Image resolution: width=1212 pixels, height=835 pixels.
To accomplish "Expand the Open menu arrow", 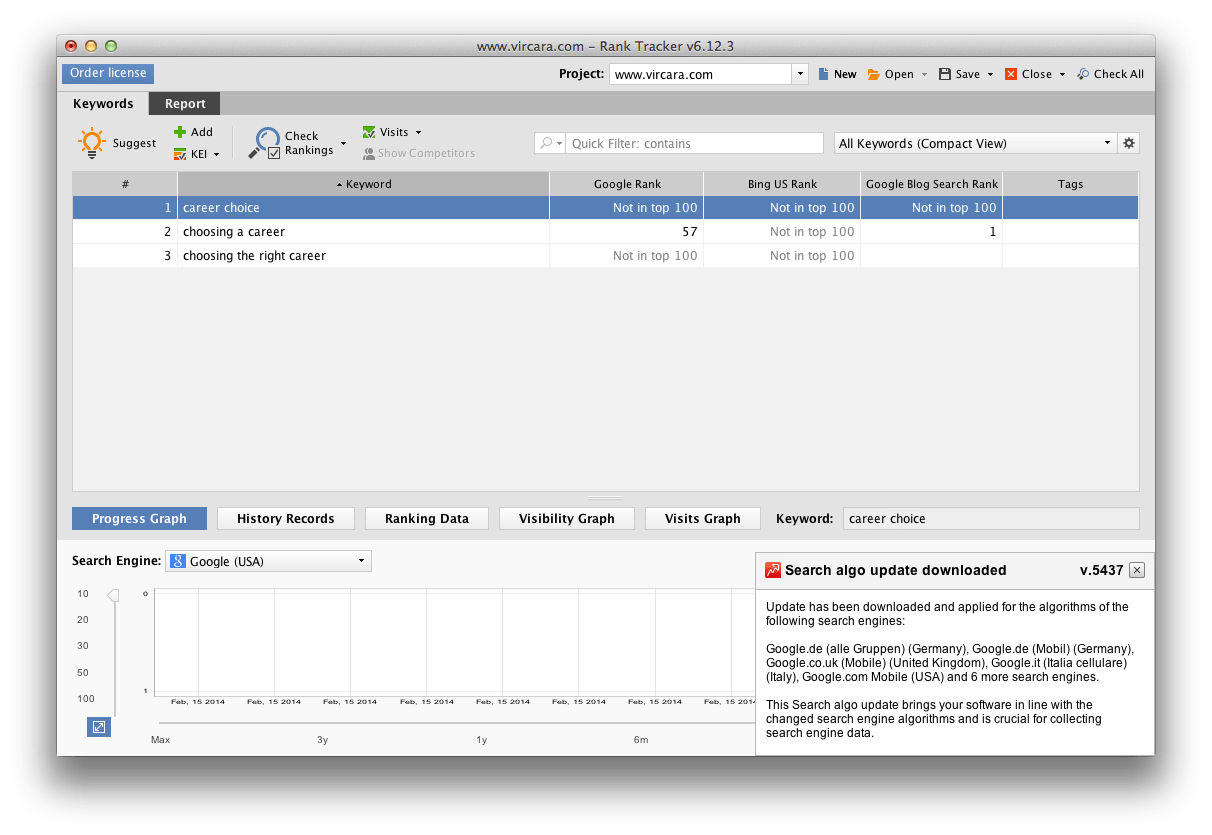I will click(924, 74).
